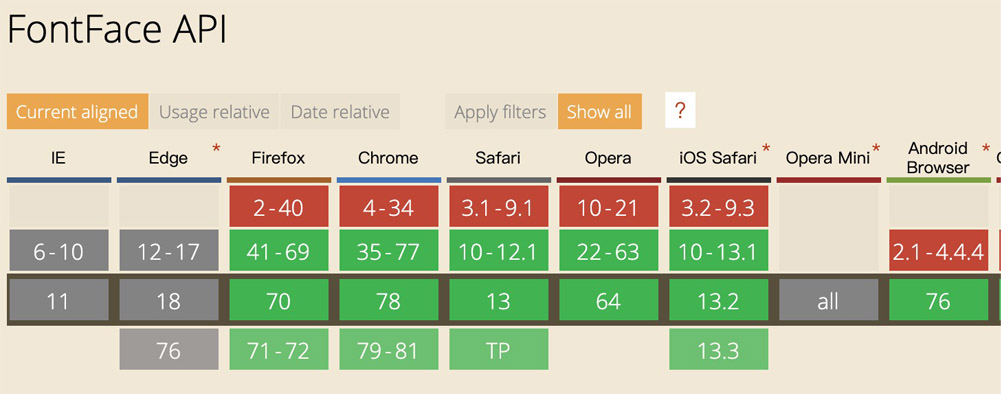Viewport: 1001px width, 394px height.
Task: Select iOS Safari 10-13.1 cell
Action: point(718,251)
